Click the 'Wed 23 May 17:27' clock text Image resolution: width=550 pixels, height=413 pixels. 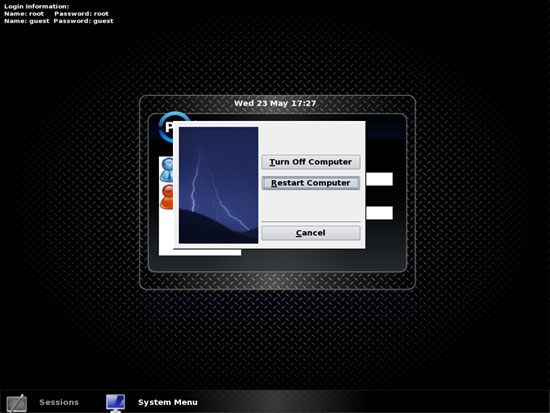pos(275,104)
